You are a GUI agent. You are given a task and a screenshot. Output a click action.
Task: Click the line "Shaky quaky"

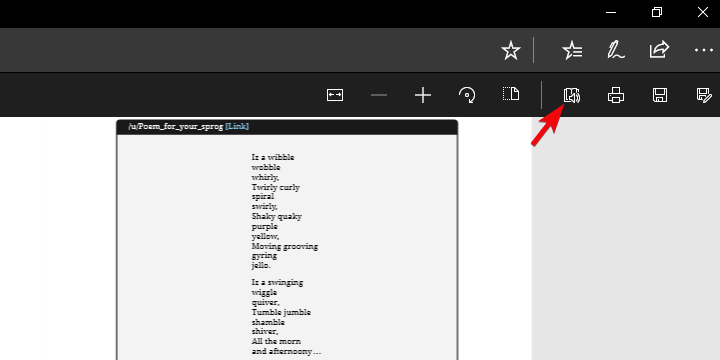(276, 216)
